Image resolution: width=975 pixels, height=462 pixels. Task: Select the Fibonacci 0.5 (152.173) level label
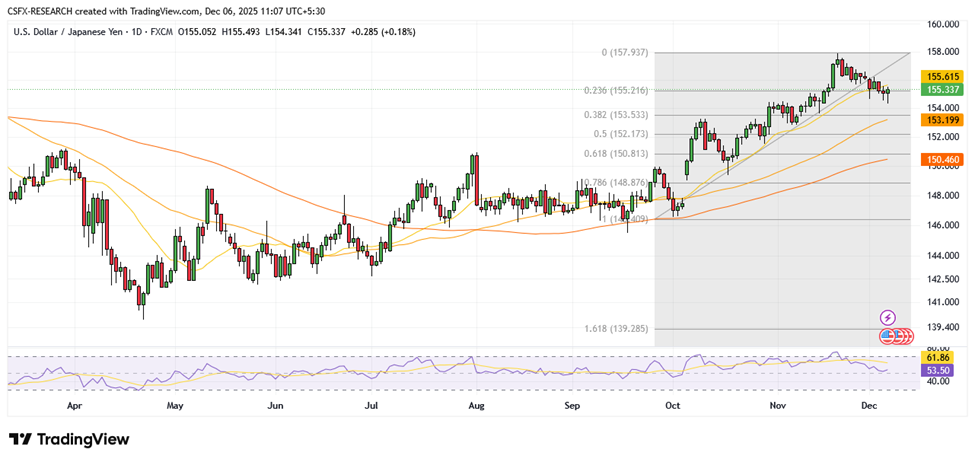tap(619, 133)
